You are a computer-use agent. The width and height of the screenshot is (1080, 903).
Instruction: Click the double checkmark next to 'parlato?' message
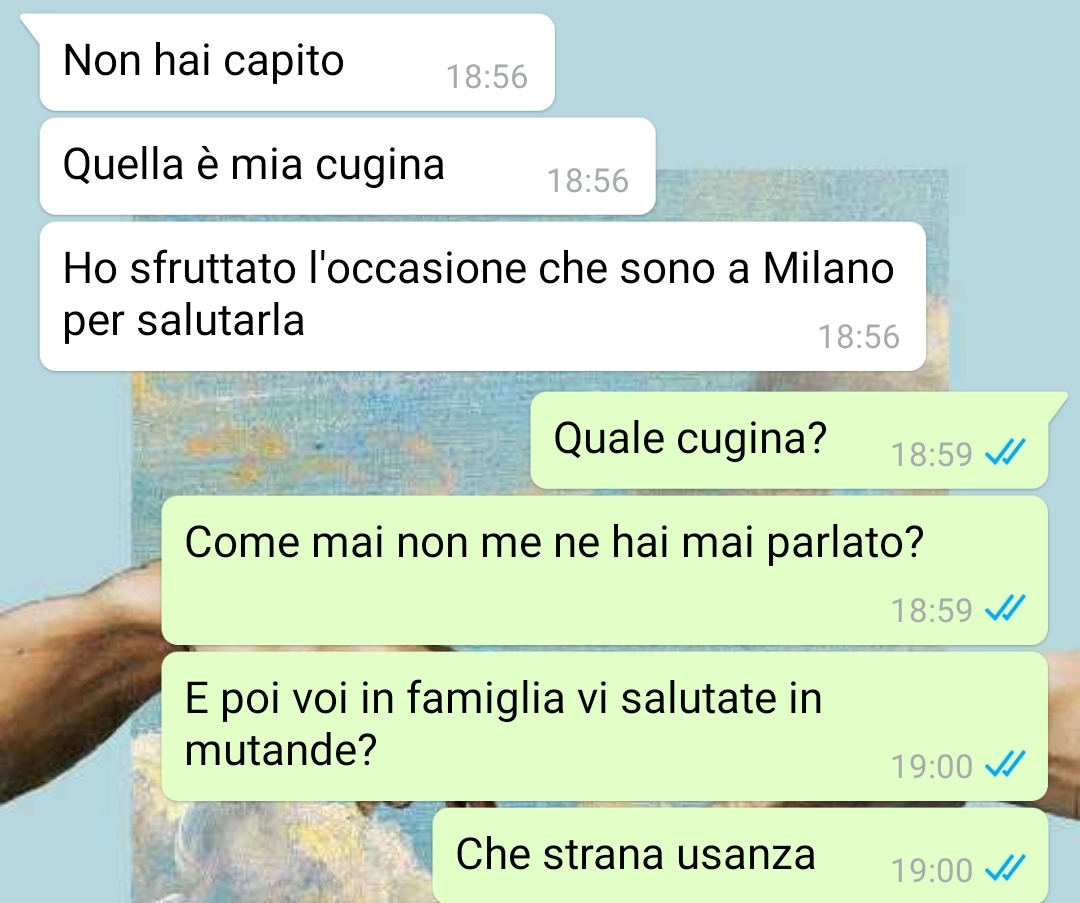pos(1006,609)
